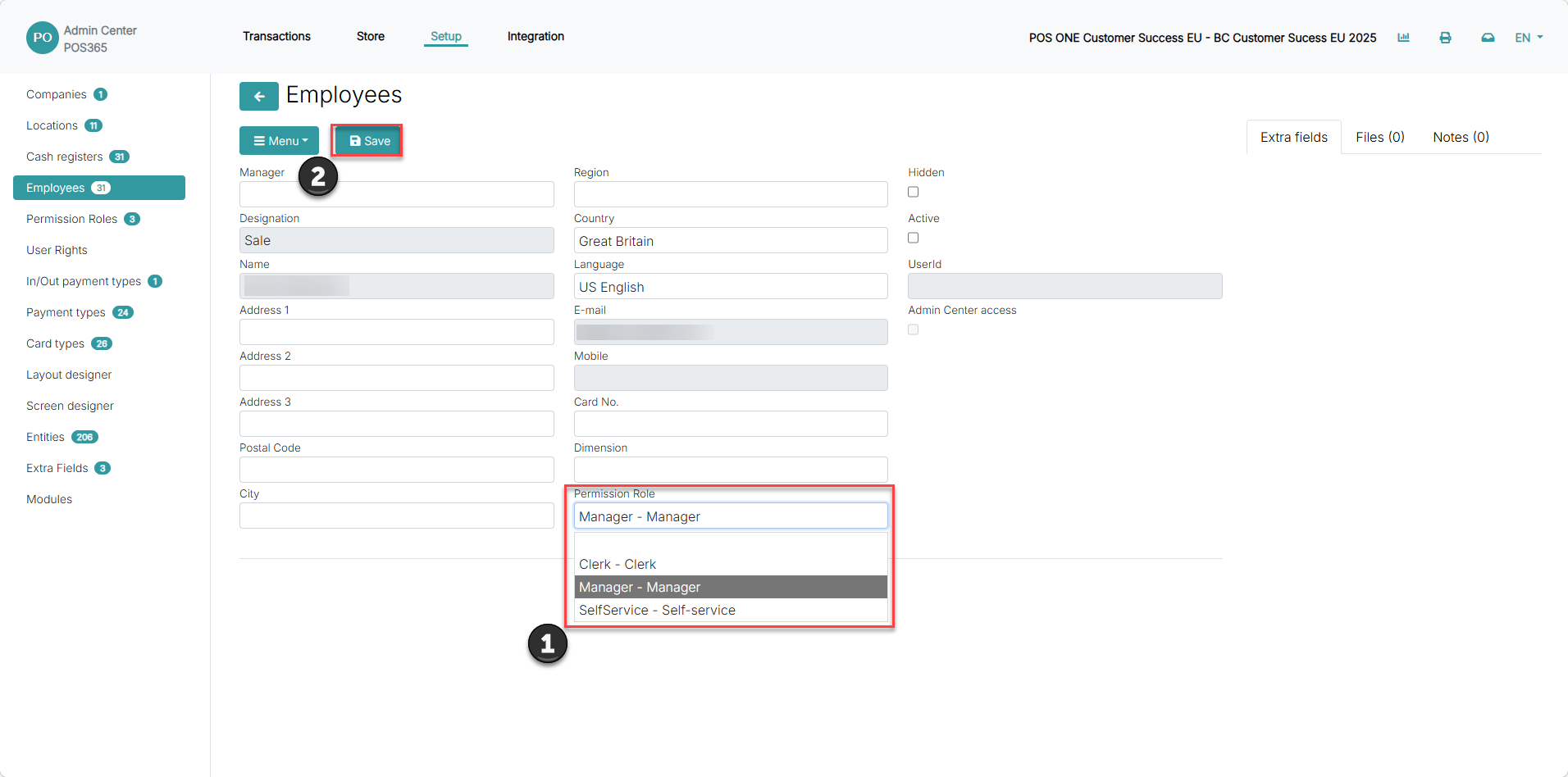Select Manager - Manager option in list
Viewport: 1568px width, 777px height.
731,587
